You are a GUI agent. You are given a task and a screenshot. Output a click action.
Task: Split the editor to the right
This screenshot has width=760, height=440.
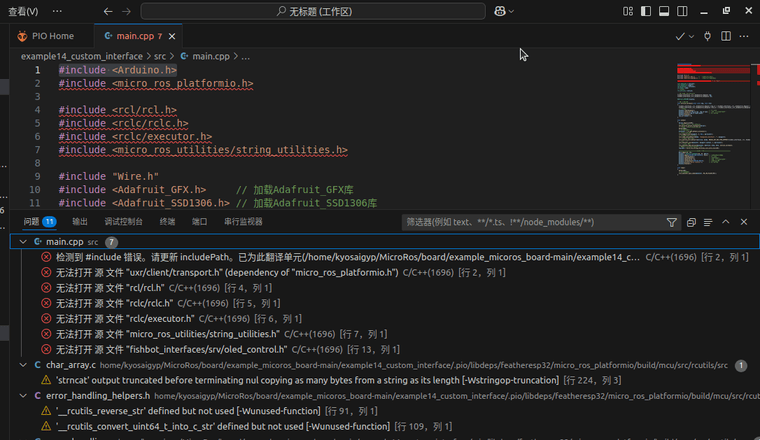(726, 36)
